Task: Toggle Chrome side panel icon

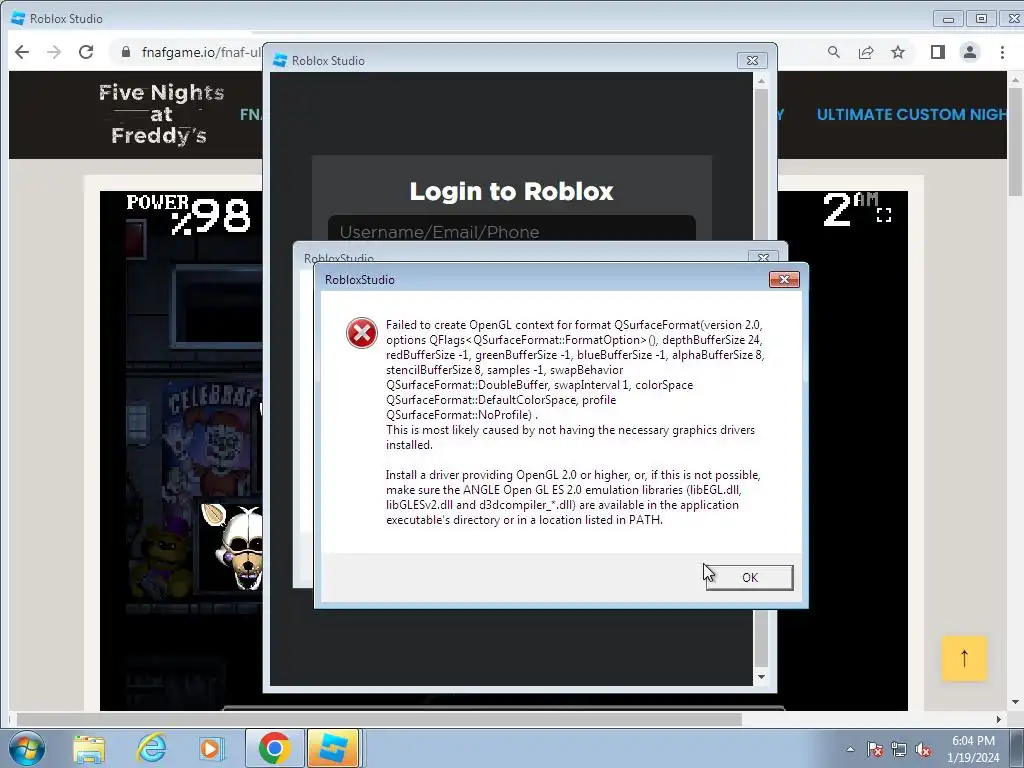Action: (938, 52)
